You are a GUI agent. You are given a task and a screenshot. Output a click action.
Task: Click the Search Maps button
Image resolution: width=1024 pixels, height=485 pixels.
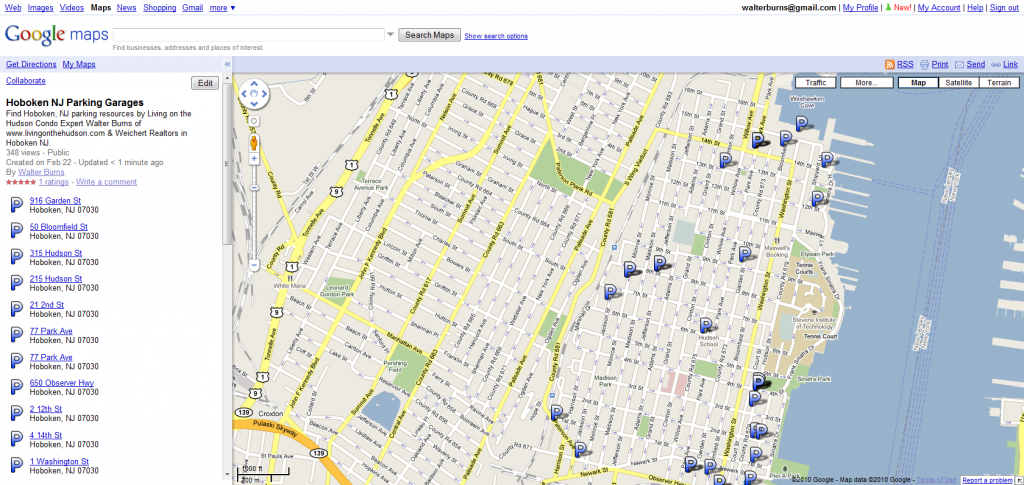[429, 35]
